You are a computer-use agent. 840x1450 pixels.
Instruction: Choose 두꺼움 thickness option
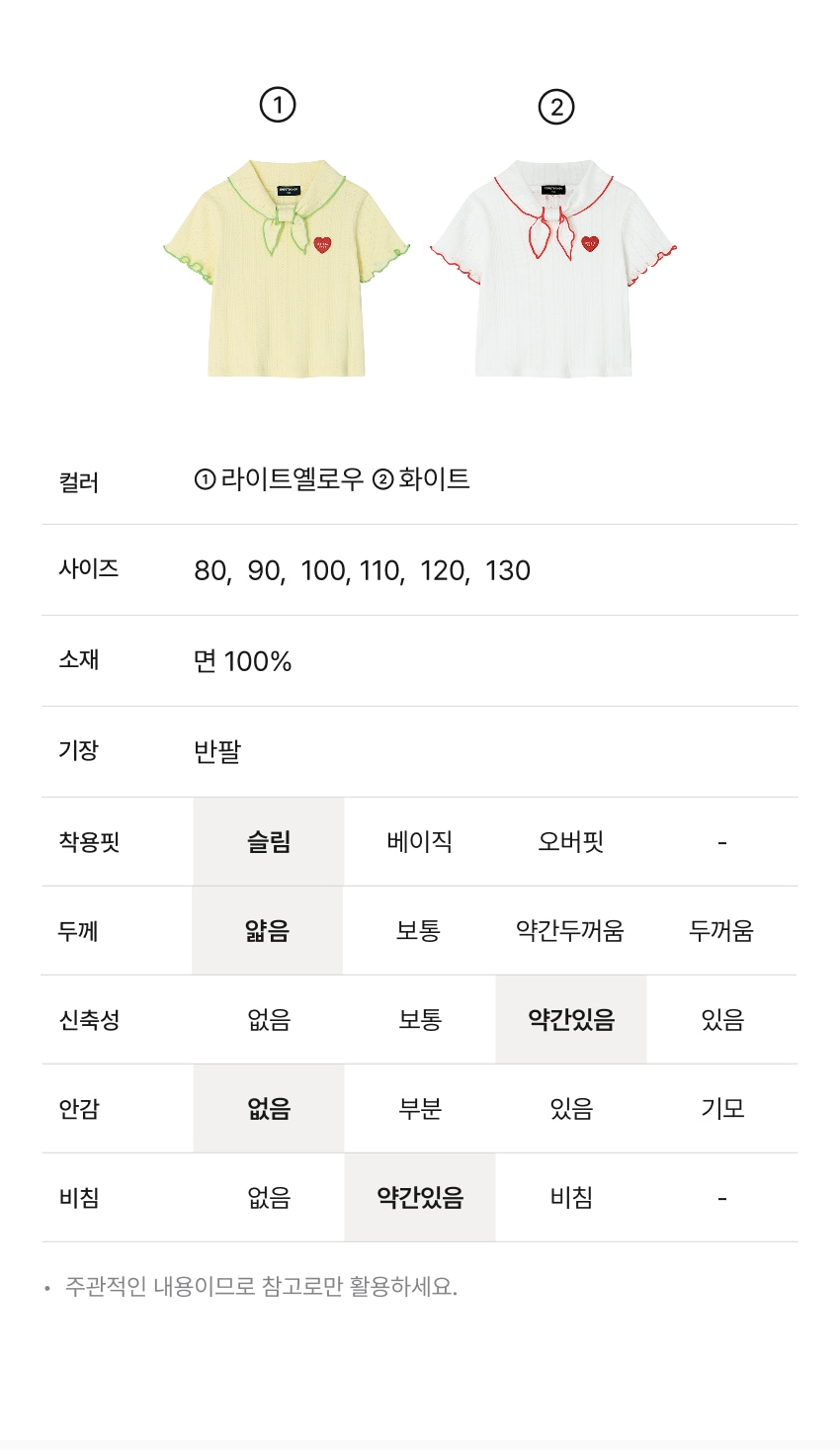pos(721,931)
